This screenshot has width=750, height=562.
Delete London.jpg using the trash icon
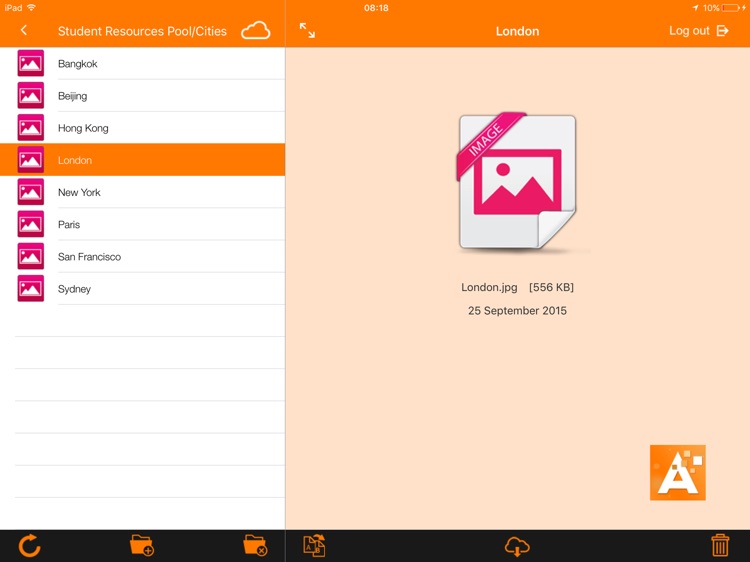pyautogui.click(x=720, y=546)
